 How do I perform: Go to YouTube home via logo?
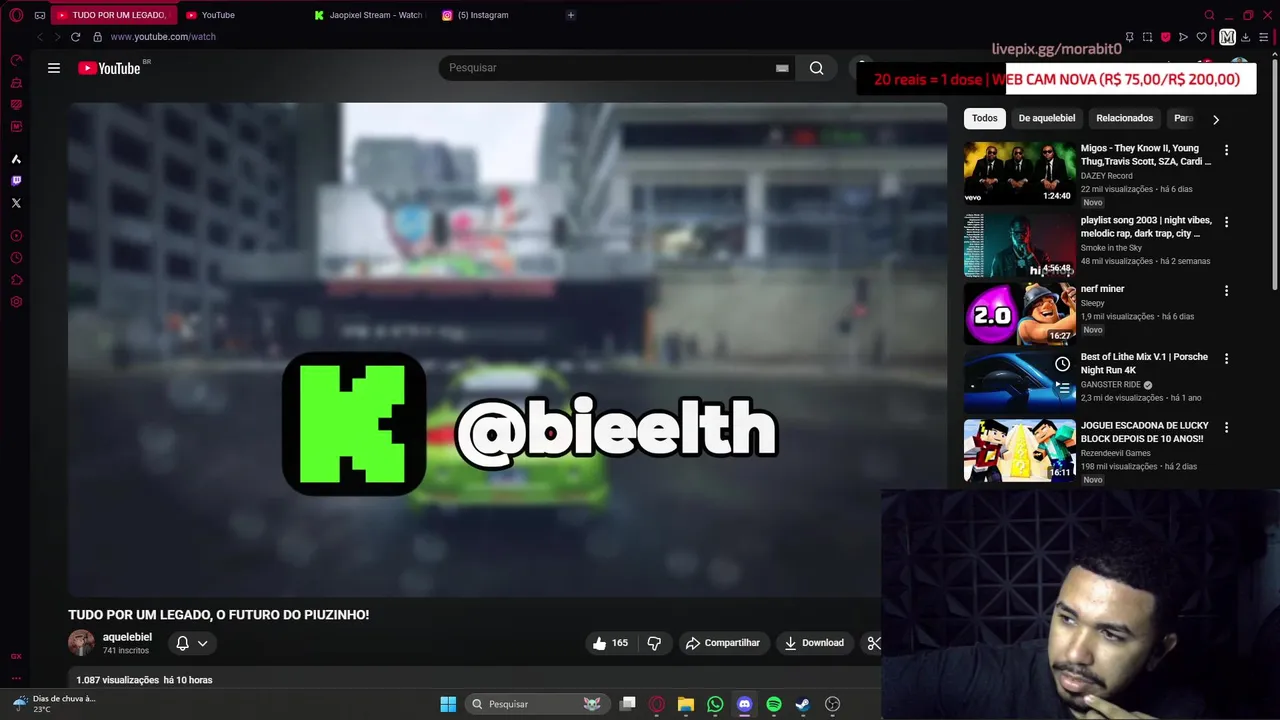109,68
